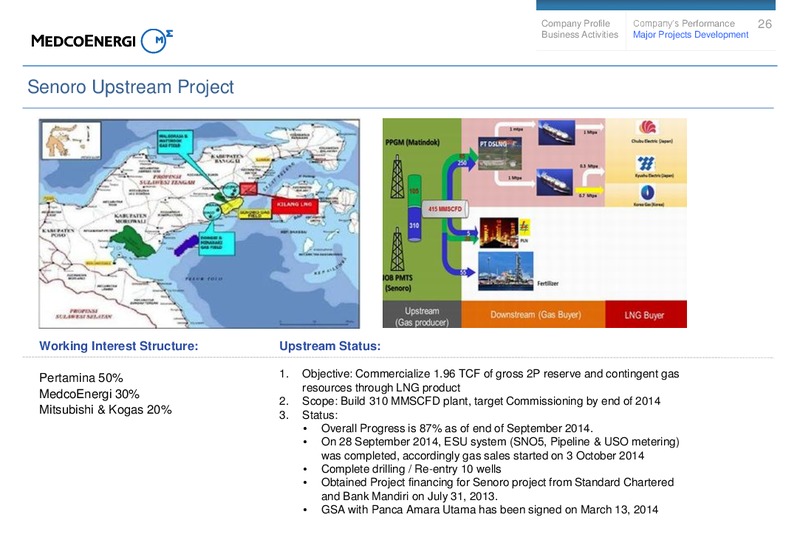
Task: Click the GSA with Panca Amara Utama bullet
Action: (x=489, y=510)
